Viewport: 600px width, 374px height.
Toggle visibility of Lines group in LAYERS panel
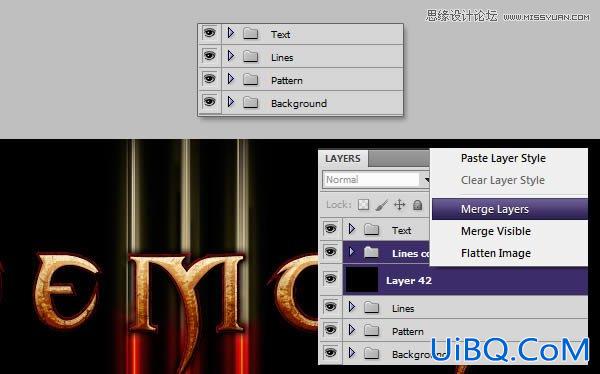pyautogui.click(x=330, y=307)
